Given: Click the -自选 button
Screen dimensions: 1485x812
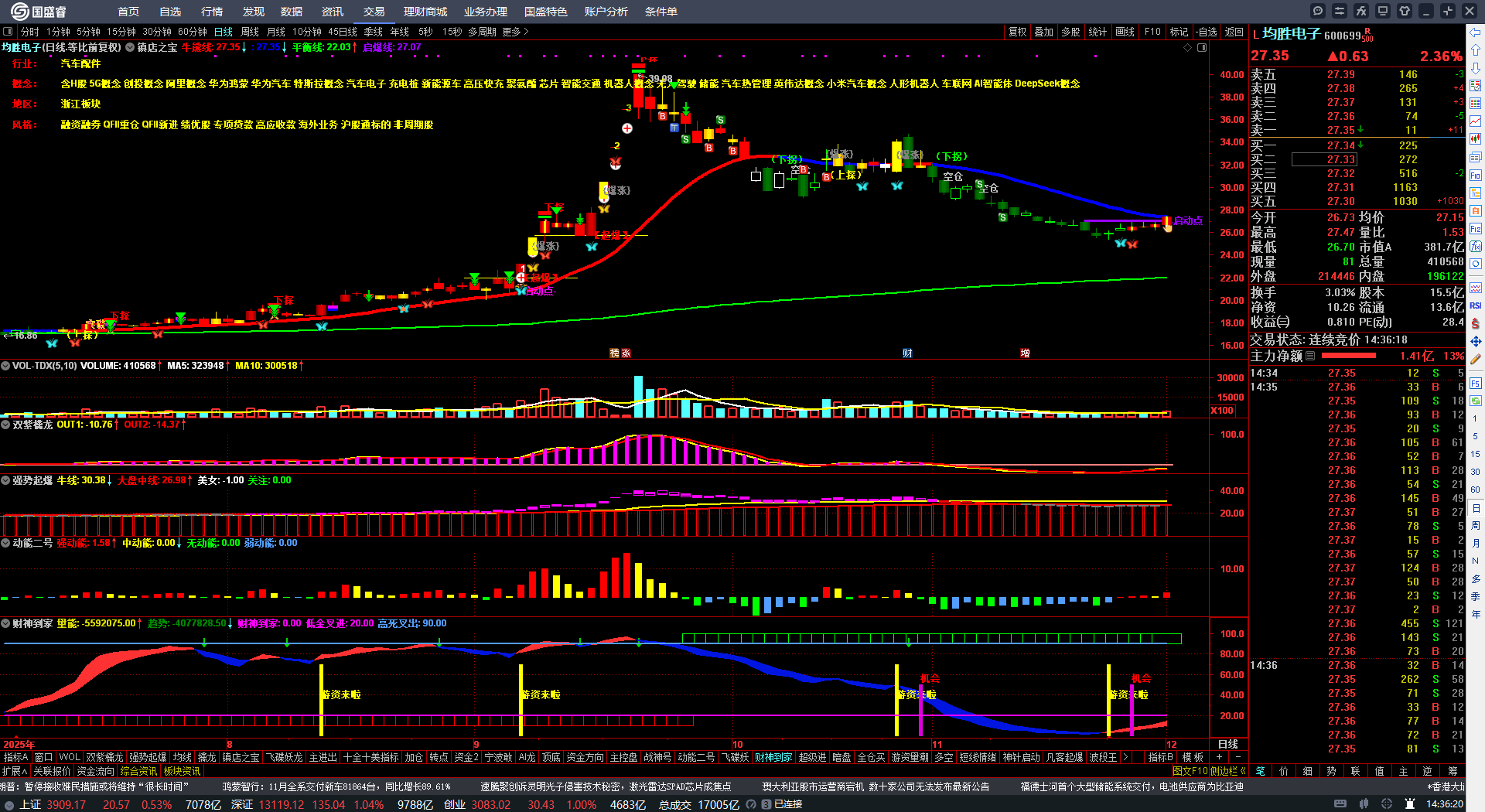Looking at the screenshot, I should coord(1206,32).
